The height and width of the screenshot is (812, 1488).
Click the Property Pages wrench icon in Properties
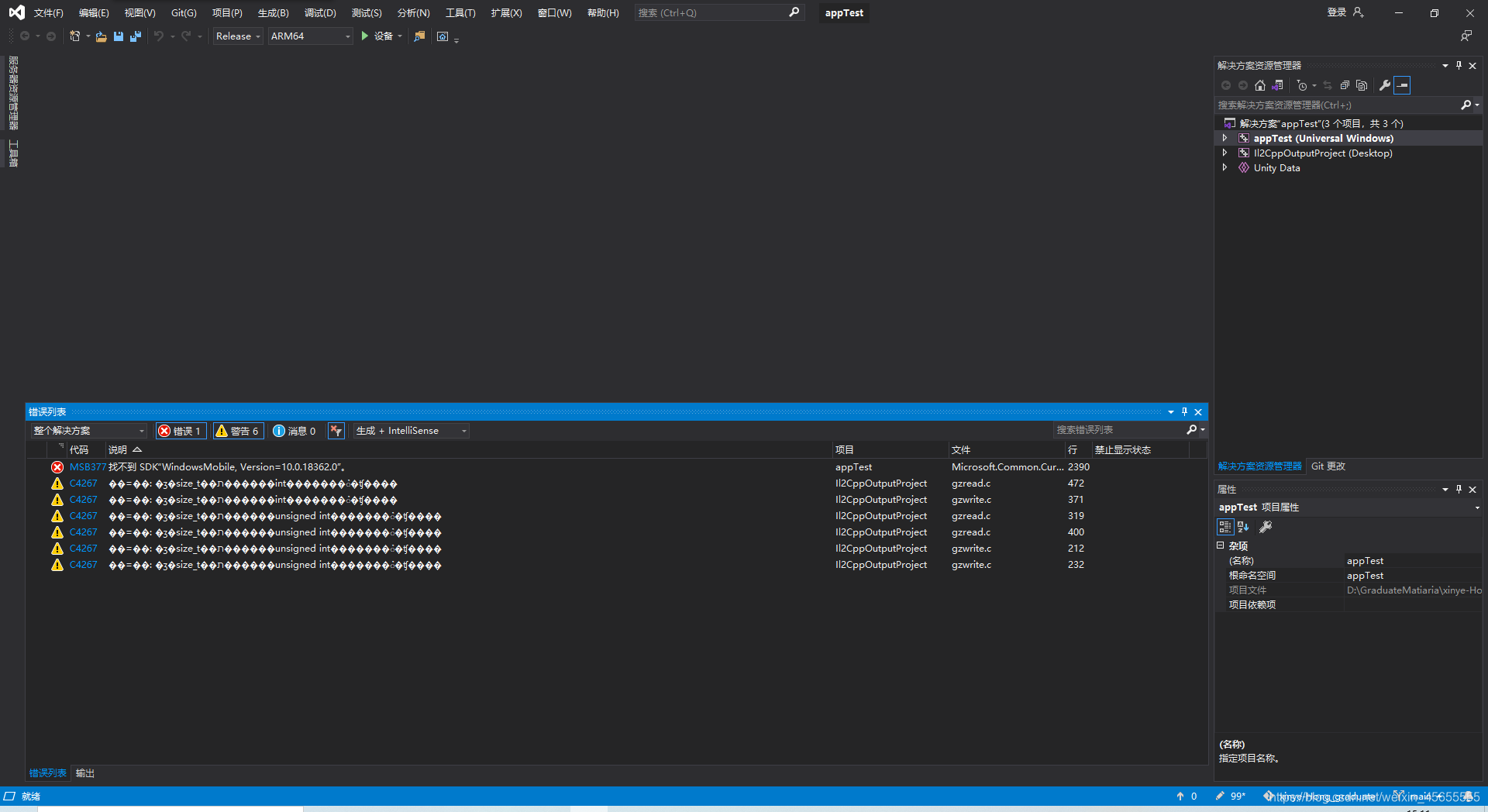click(1266, 527)
